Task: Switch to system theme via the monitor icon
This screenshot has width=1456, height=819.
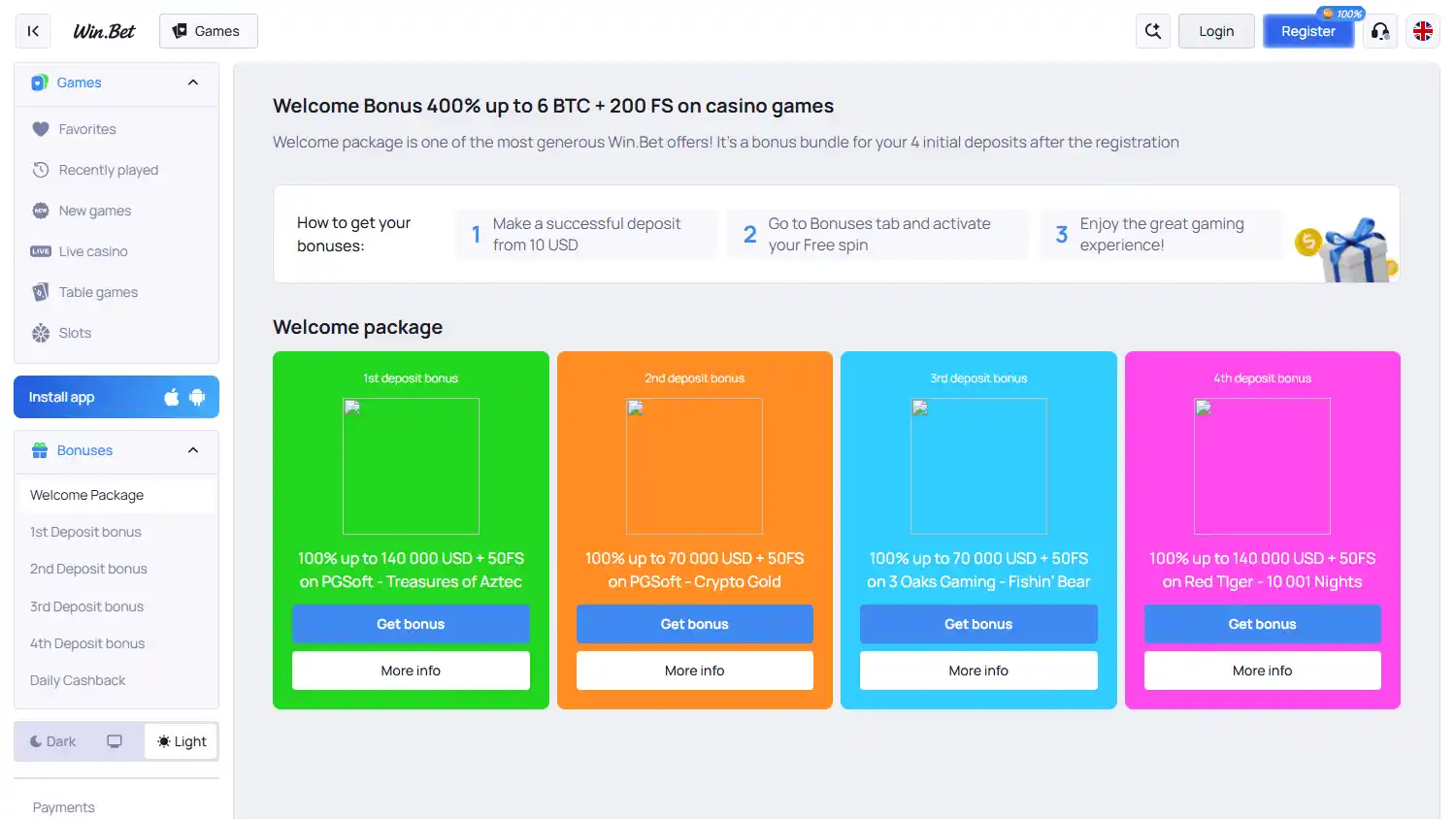Action: click(115, 741)
